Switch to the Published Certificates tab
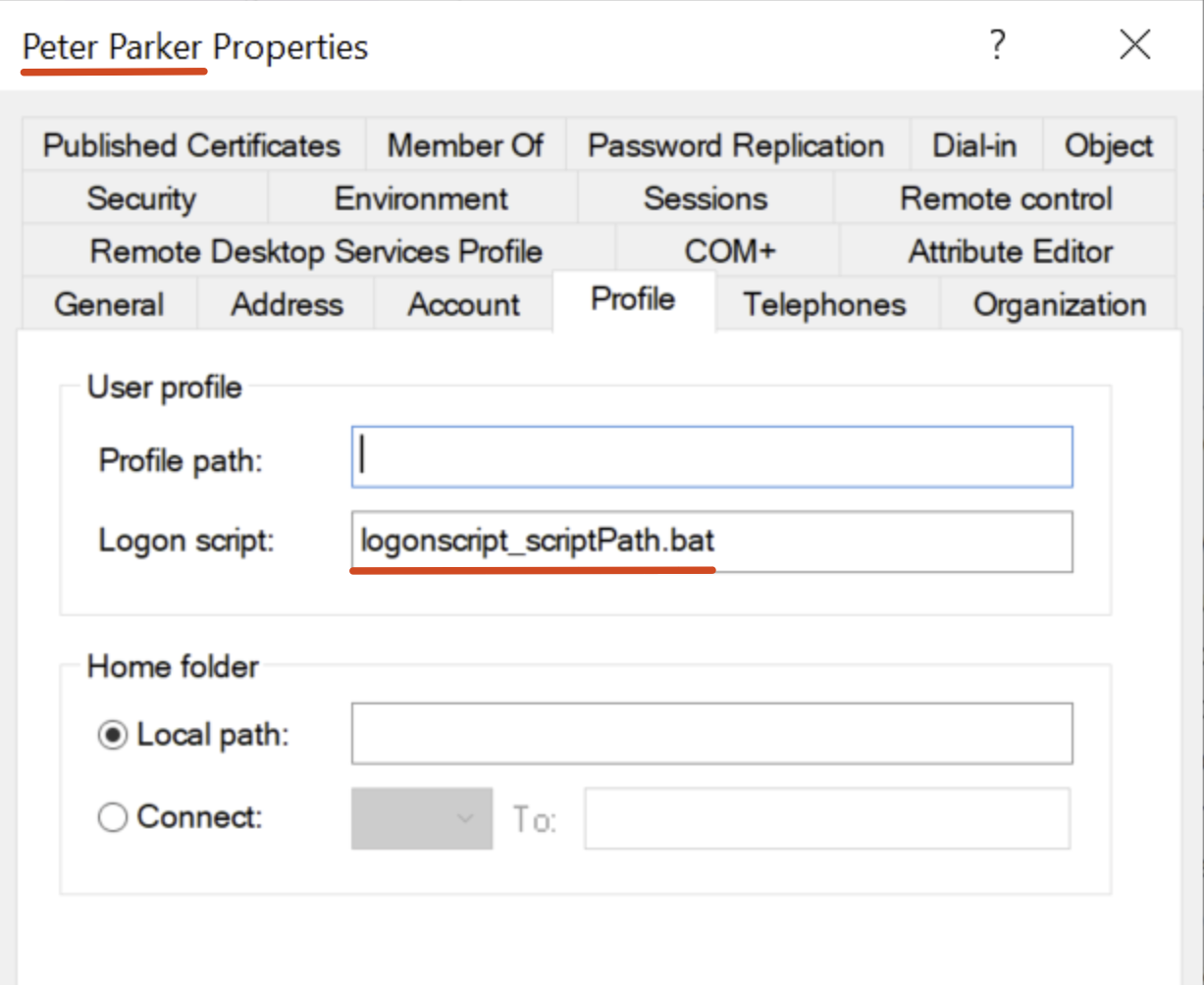The image size is (1204, 985). (x=192, y=146)
